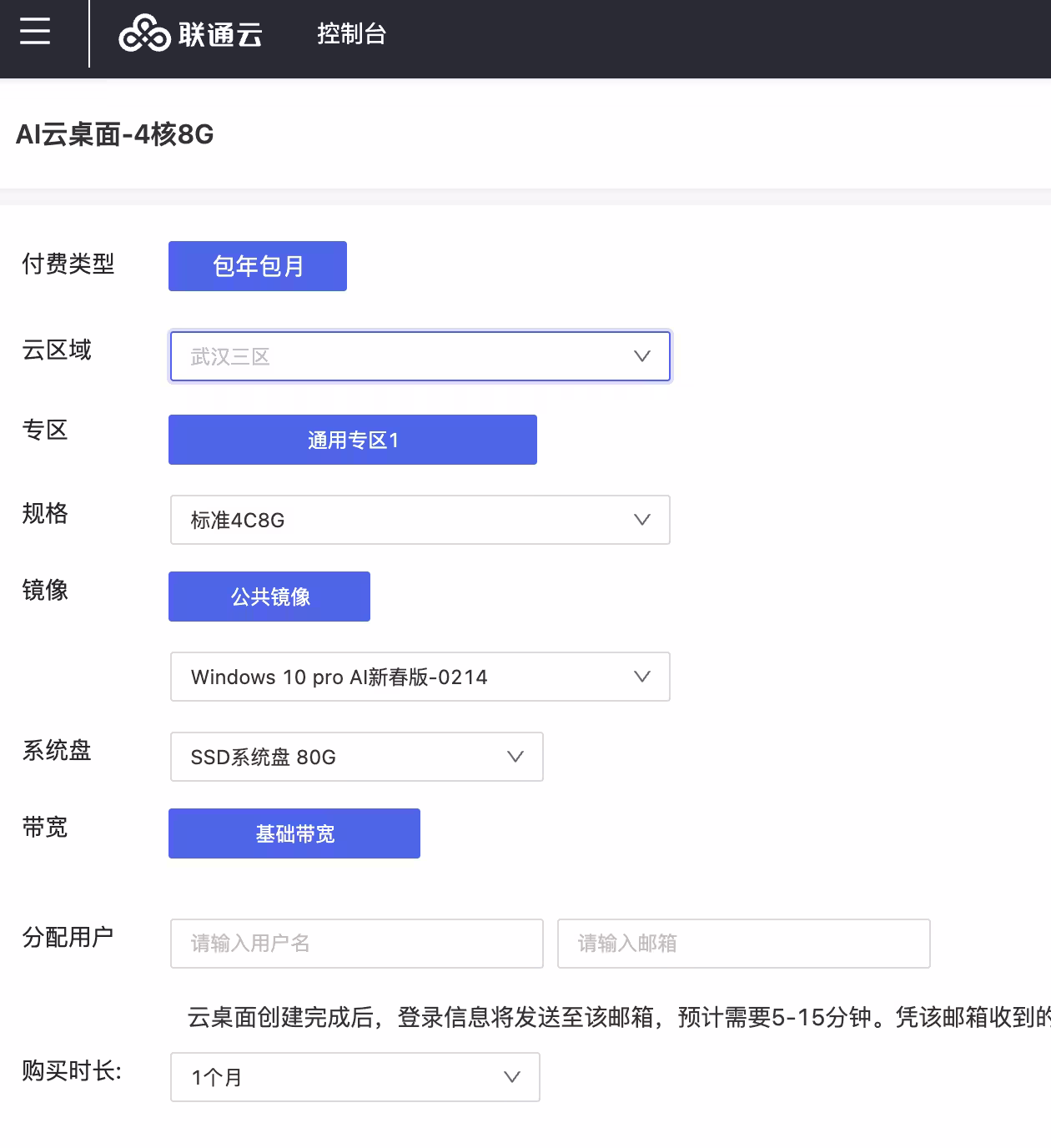Select the 基础带宽 bandwidth option

coord(294,833)
